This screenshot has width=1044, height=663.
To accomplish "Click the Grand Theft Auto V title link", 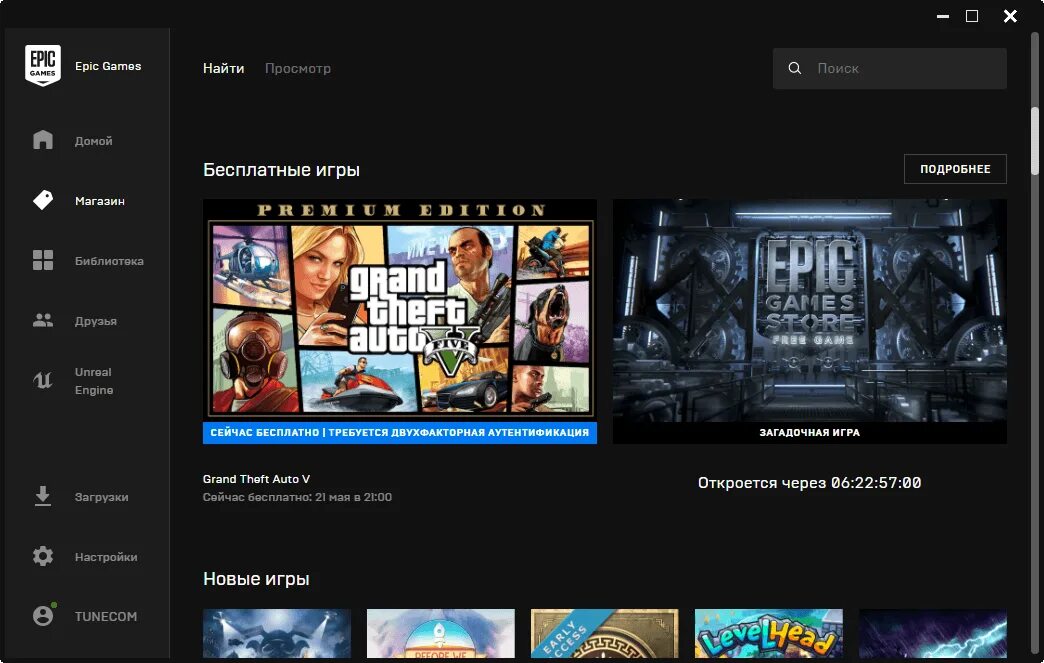I will (x=256, y=479).
